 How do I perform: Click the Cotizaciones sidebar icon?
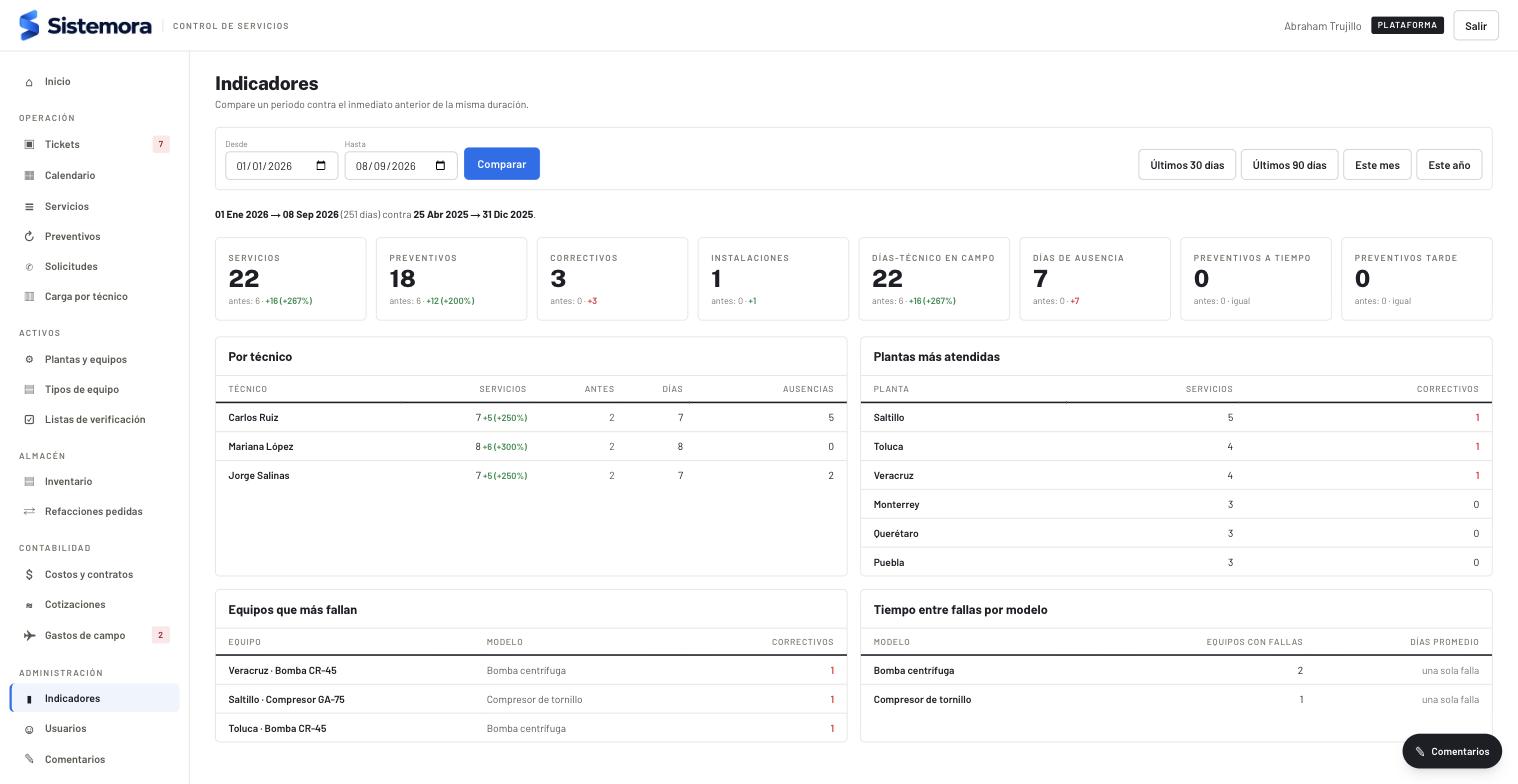29,605
